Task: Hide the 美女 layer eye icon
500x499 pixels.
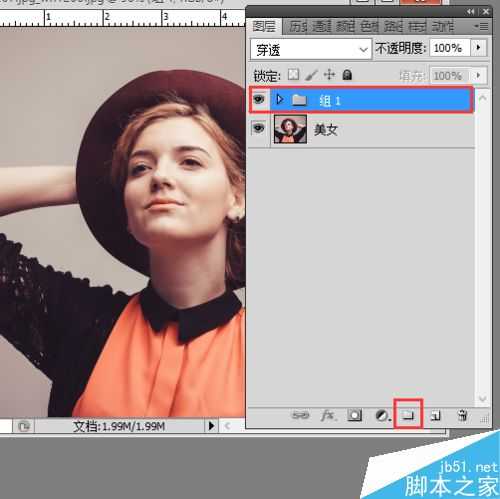Action: click(x=259, y=128)
